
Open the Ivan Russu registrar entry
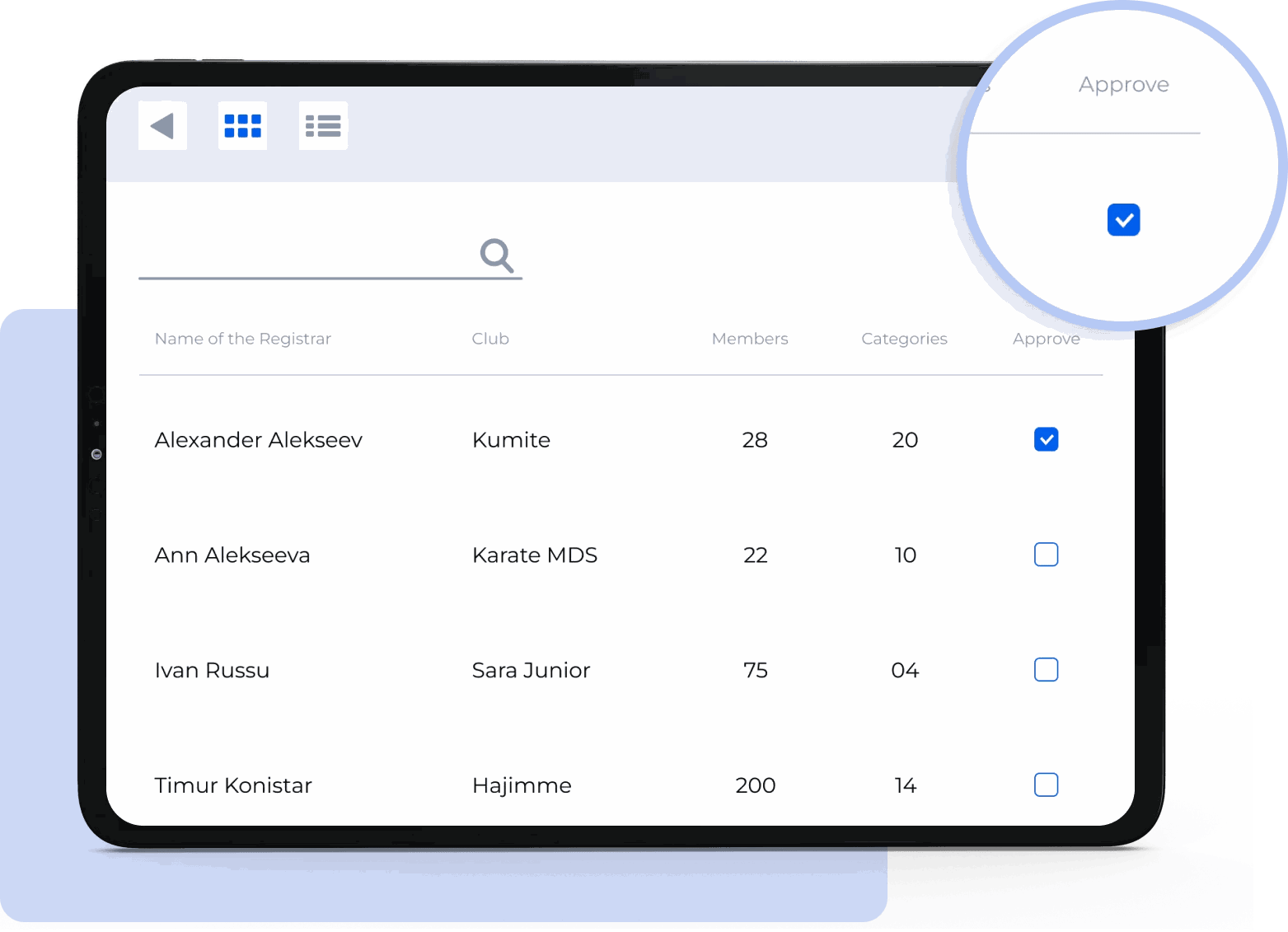point(212,671)
